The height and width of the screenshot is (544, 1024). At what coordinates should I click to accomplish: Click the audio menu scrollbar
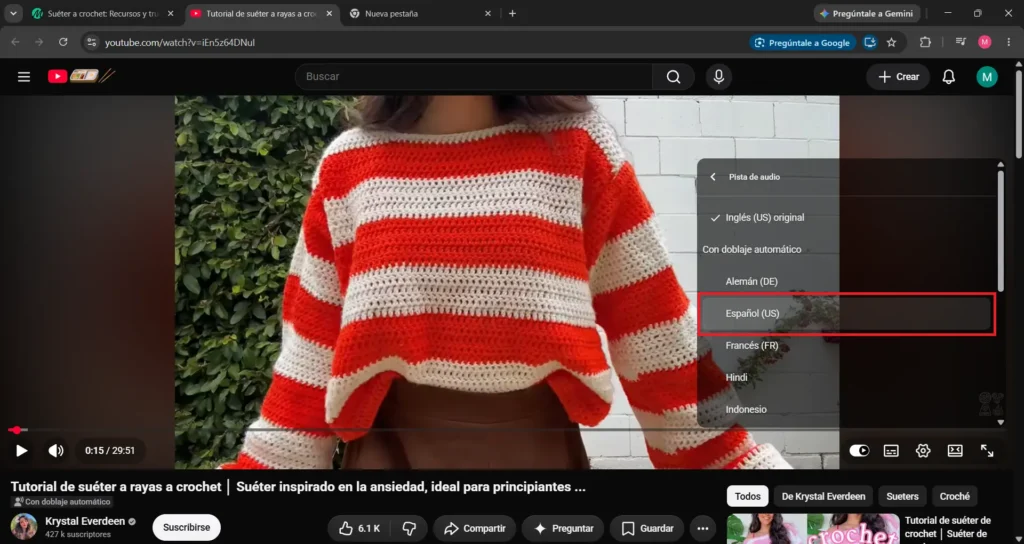pyautogui.click(x=1000, y=231)
